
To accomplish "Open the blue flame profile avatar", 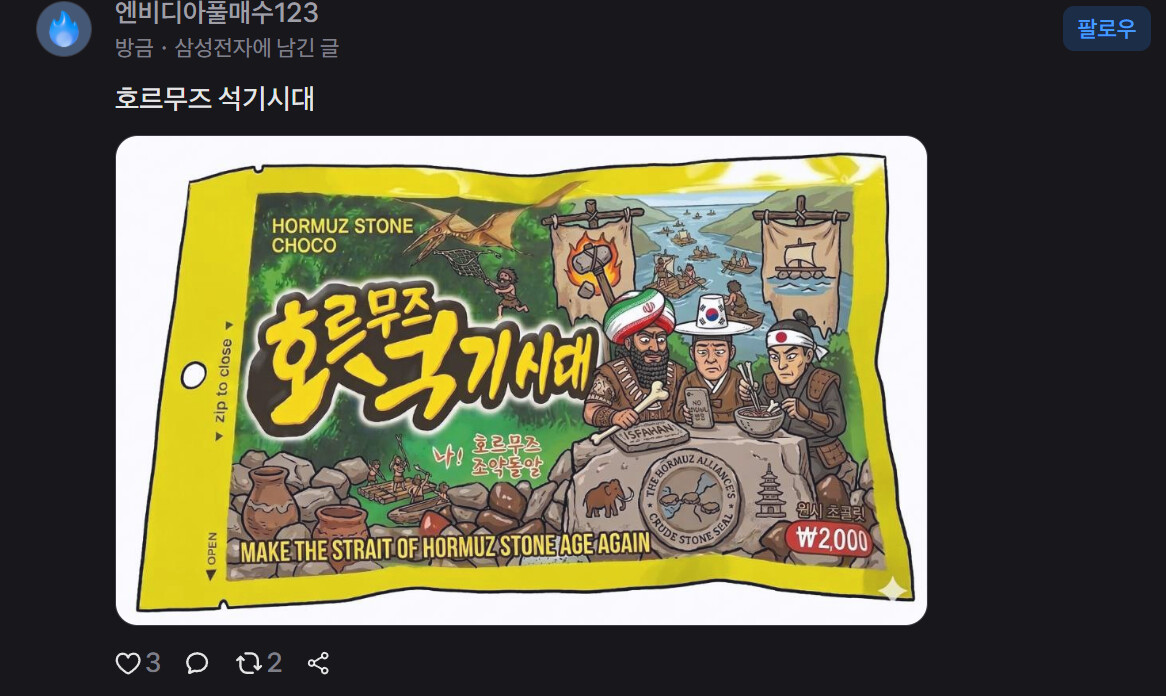I will click(64, 30).
